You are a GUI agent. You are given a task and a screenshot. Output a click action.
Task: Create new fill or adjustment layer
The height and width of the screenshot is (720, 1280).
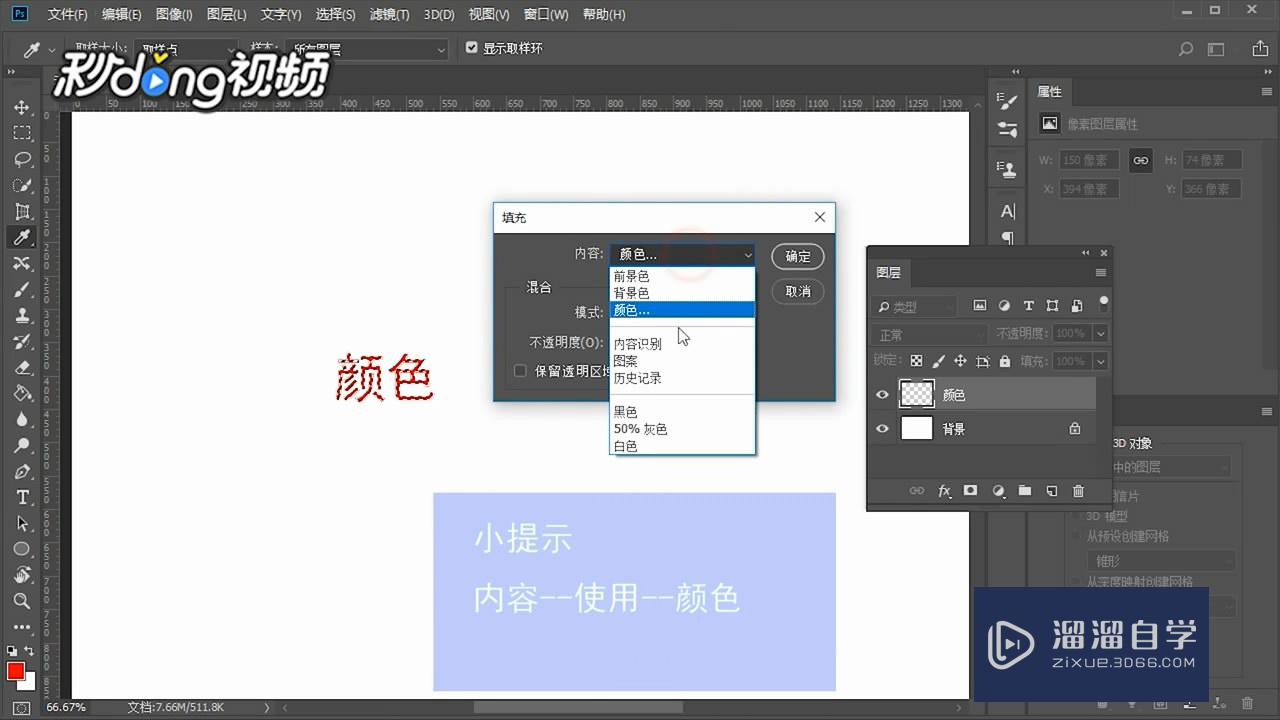point(997,491)
